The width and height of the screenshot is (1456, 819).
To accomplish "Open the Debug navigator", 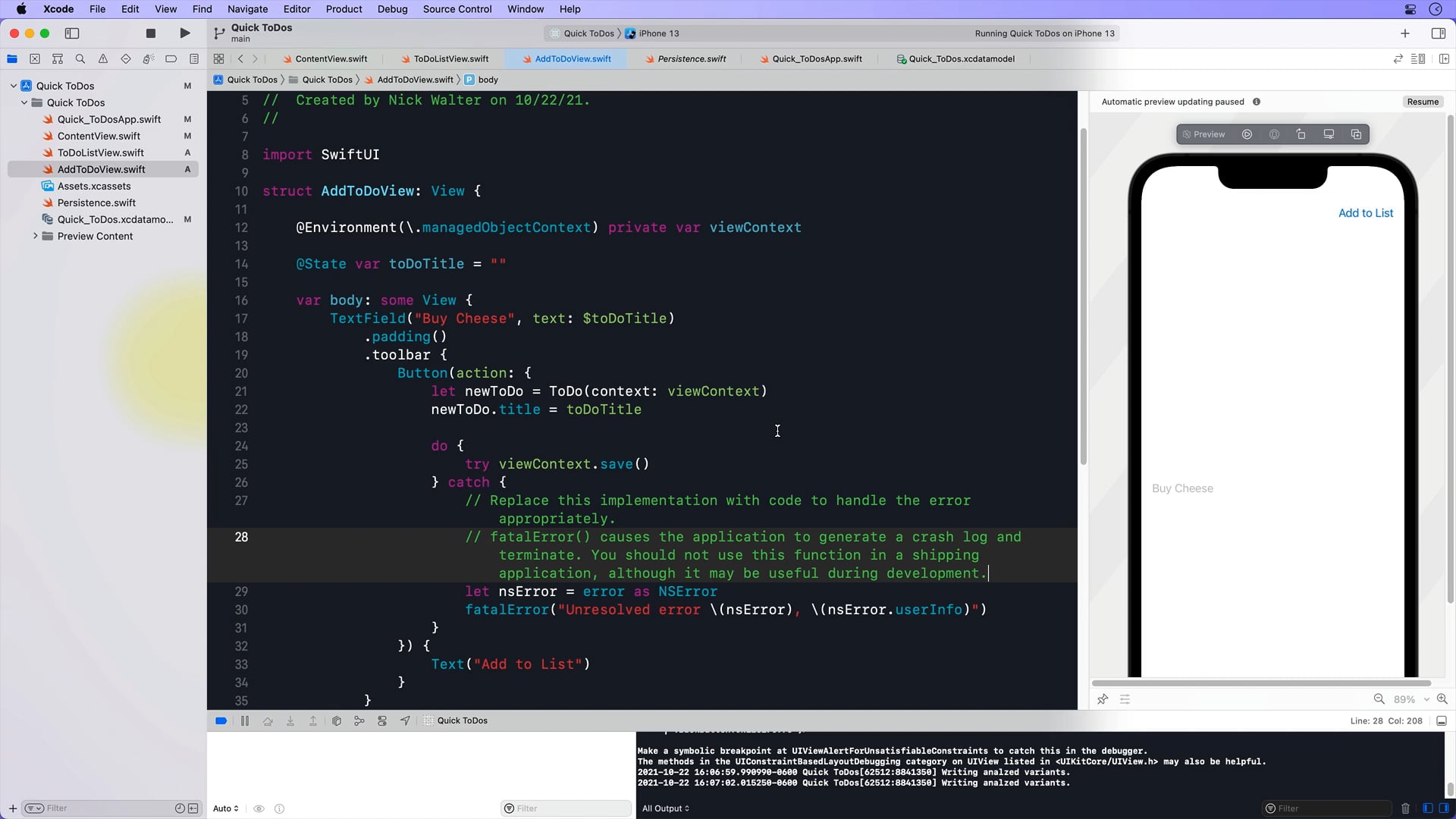I will (149, 58).
